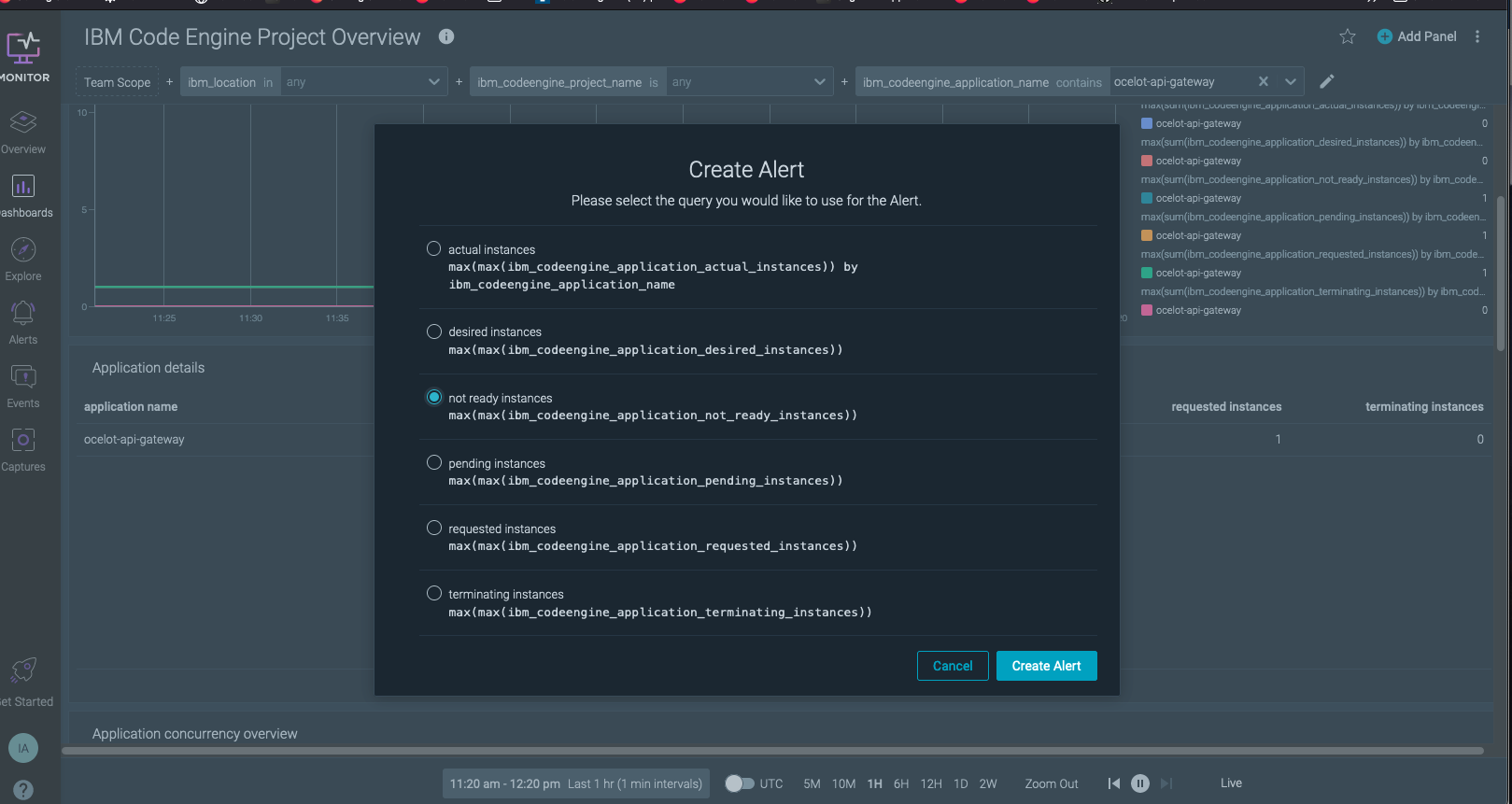Select the terminating instances query
The height and width of the screenshot is (804, 1512).
(x=434, y=593)
